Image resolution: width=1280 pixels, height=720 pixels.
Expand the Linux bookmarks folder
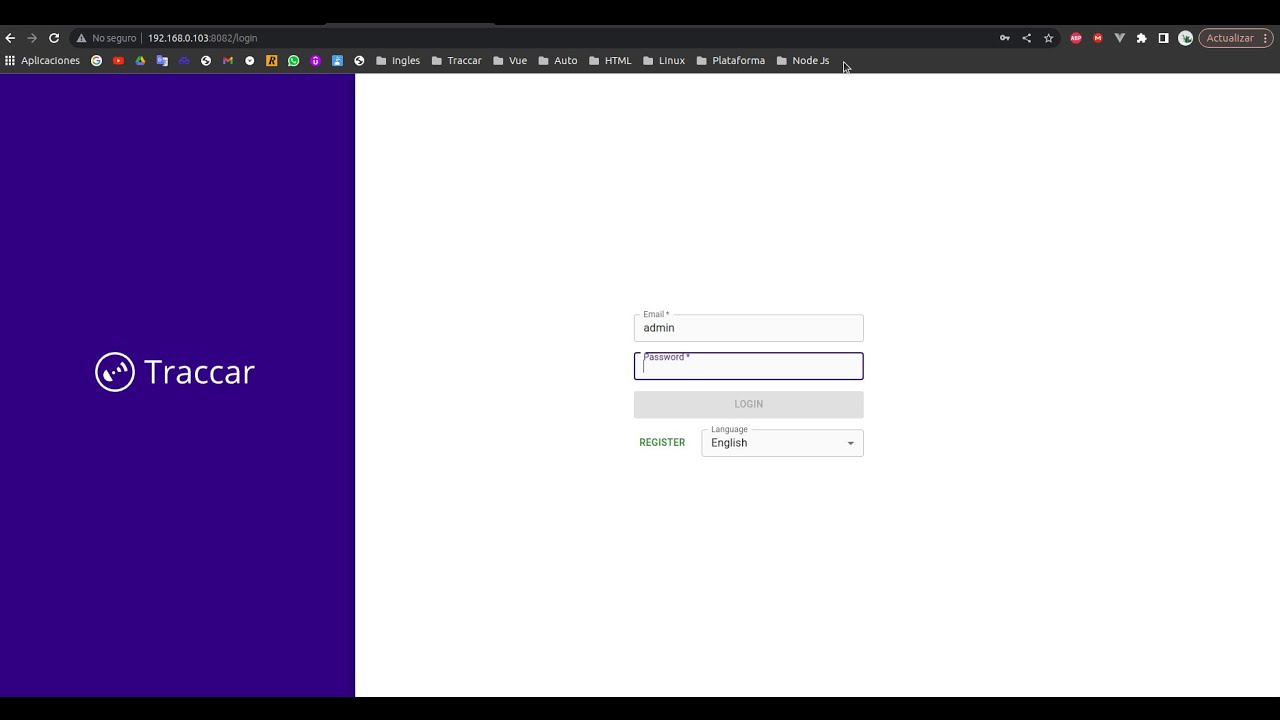(x=664, y=61)
